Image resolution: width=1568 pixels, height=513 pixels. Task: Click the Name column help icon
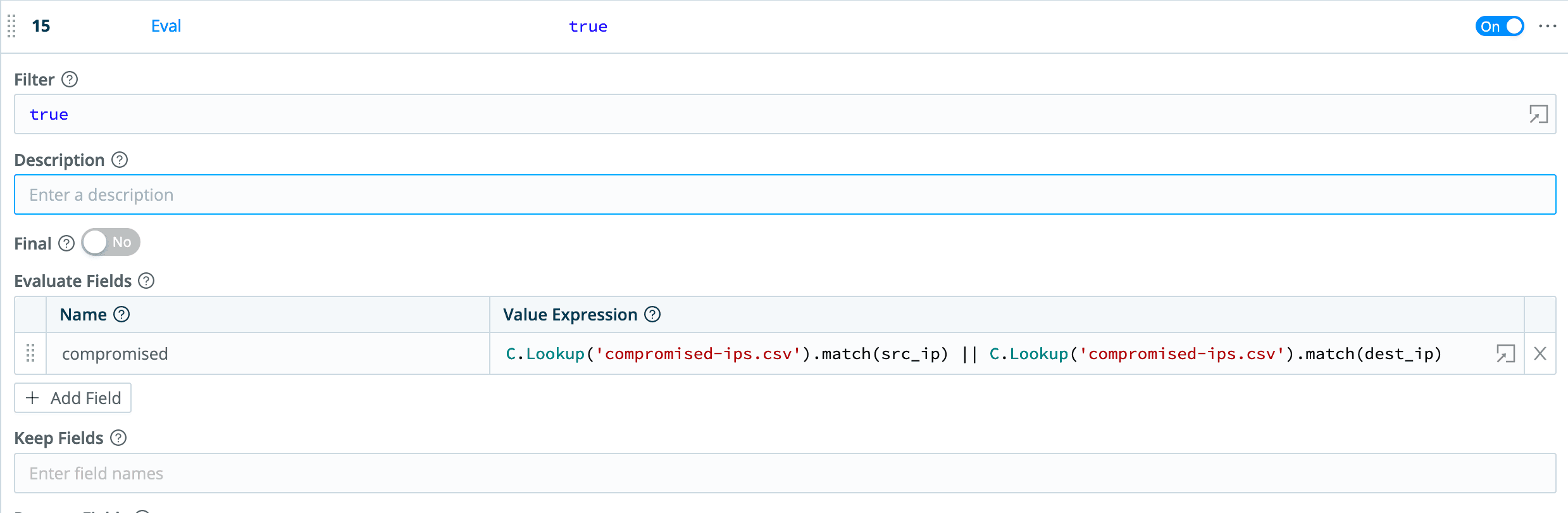121,315
